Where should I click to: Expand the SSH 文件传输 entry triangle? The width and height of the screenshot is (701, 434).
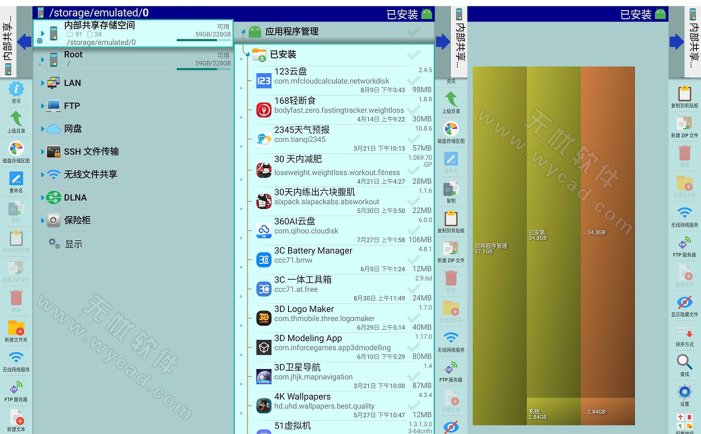(x=42, y=152)
